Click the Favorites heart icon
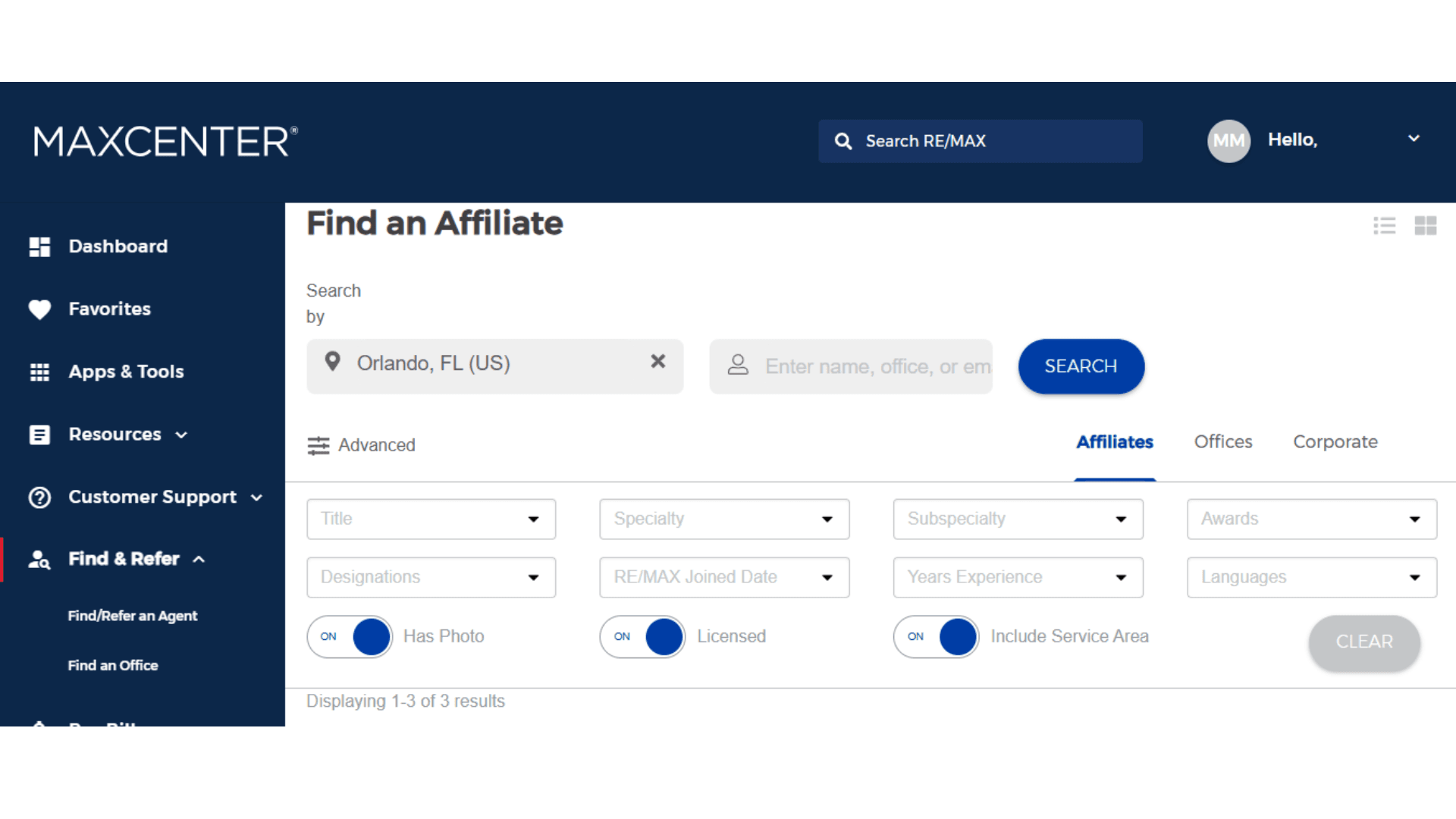1456x819 pixels. click(39, 309)
